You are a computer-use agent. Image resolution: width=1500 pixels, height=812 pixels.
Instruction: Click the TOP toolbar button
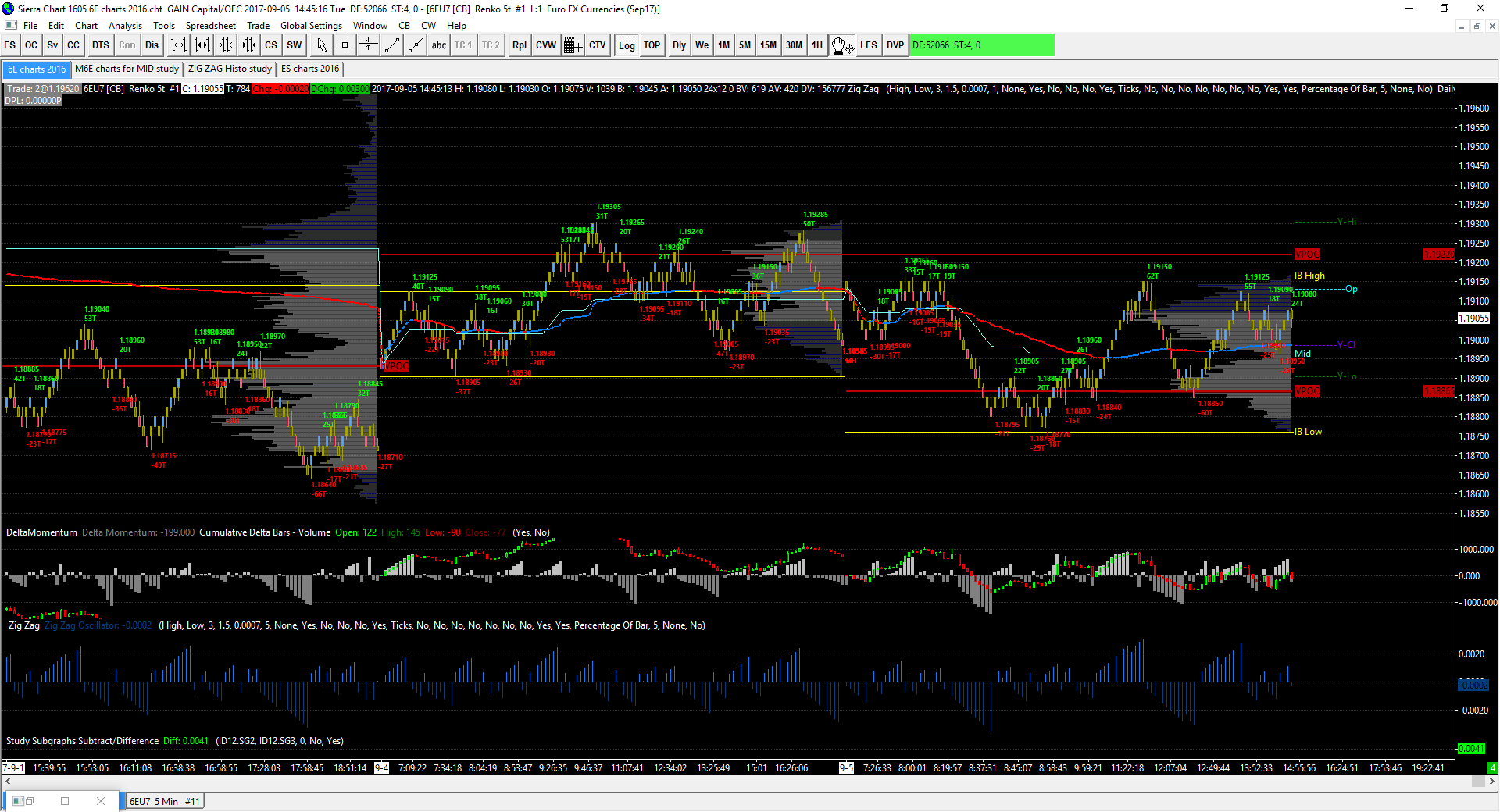pos(652,45)
